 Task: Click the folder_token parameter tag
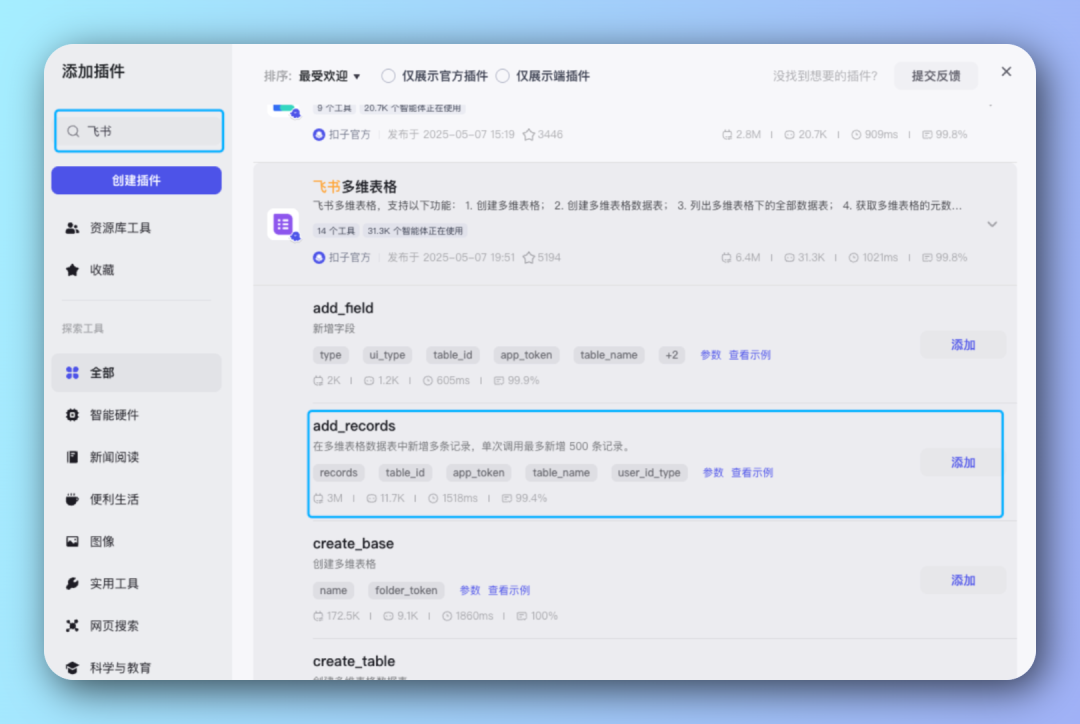coord(406,591)
